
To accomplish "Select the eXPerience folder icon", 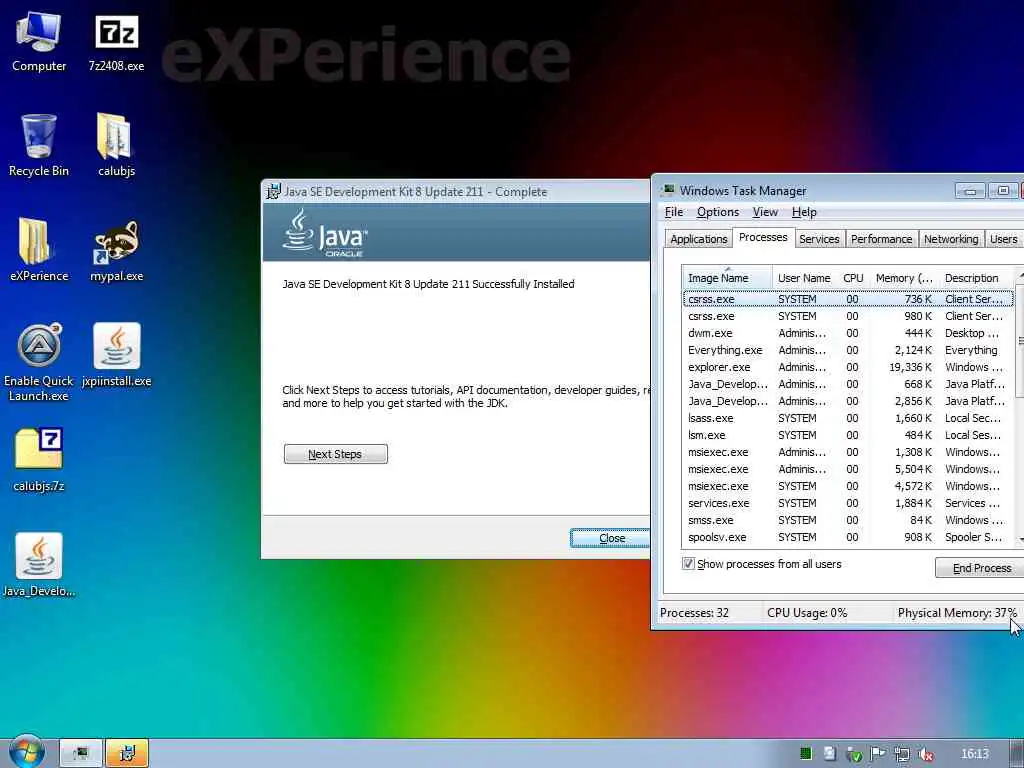I will [x=39, y=249].
